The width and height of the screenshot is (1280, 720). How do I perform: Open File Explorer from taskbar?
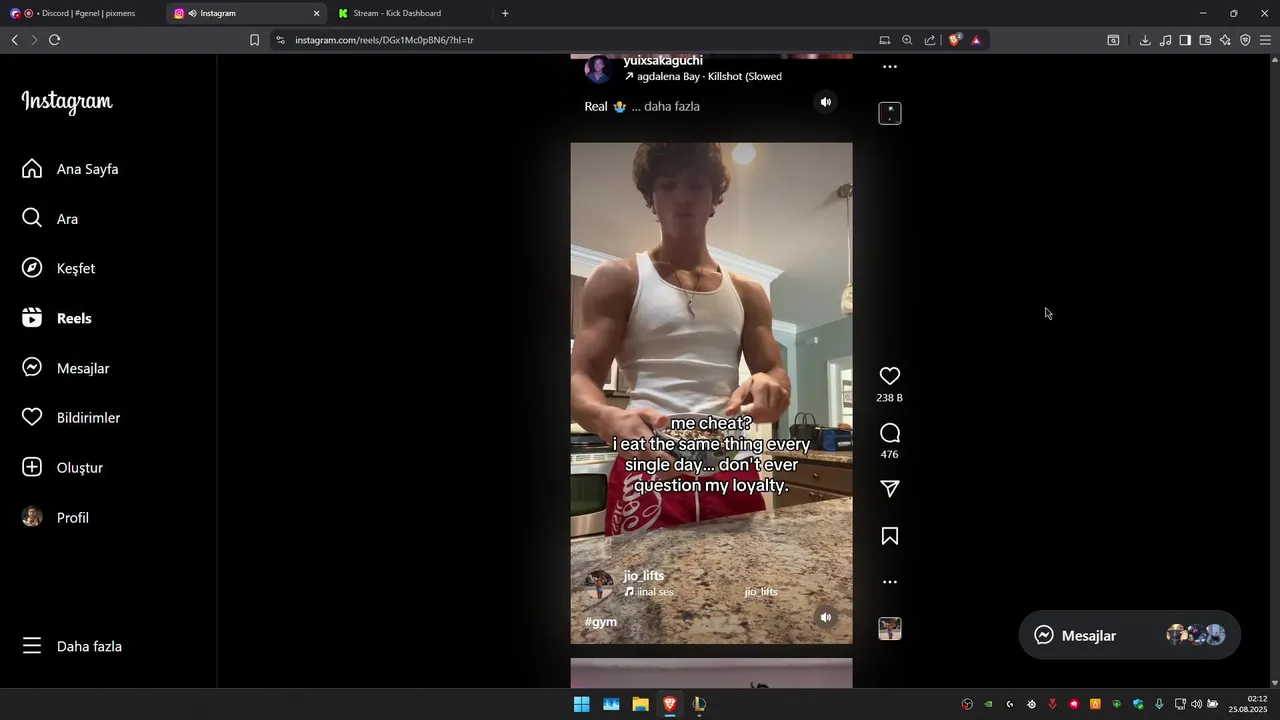[640, 704]
